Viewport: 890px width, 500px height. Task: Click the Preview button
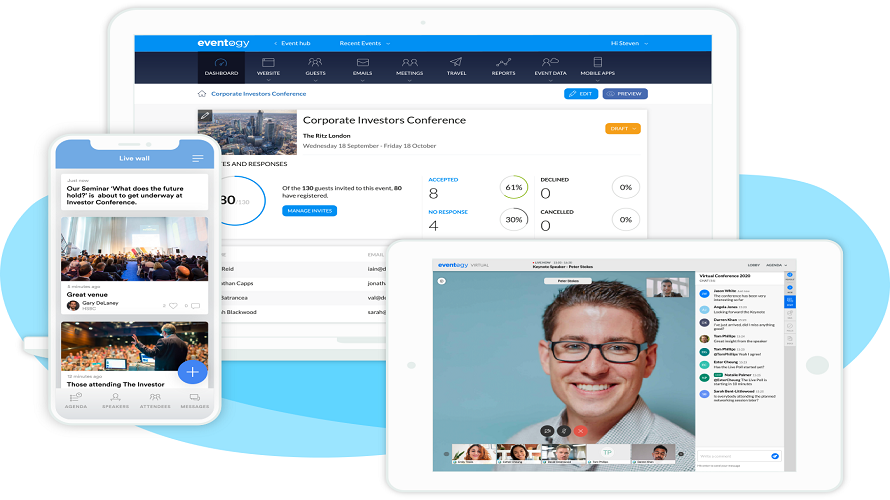pyautogui.click(x=625, y=94)
